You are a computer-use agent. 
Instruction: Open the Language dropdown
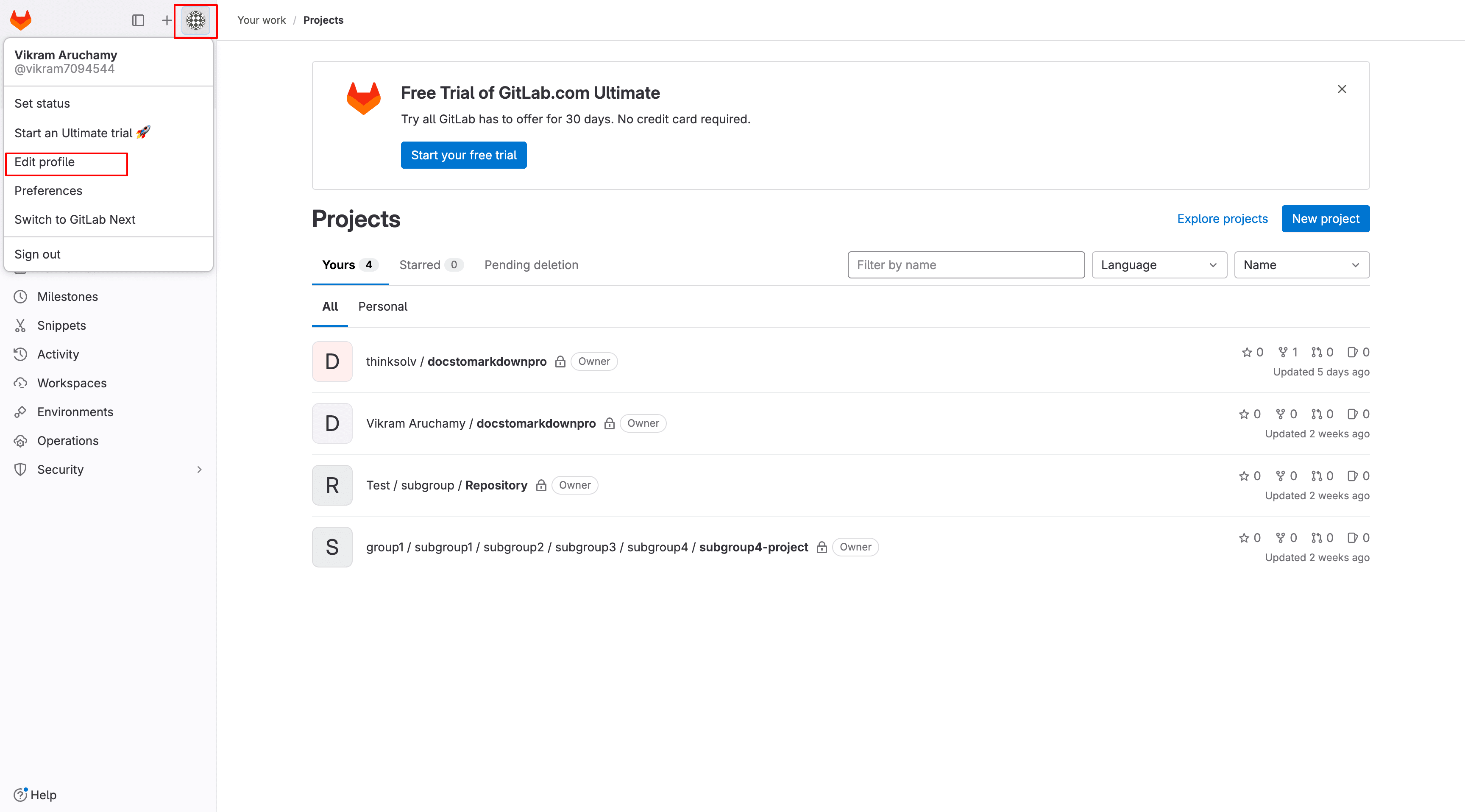1159,265
